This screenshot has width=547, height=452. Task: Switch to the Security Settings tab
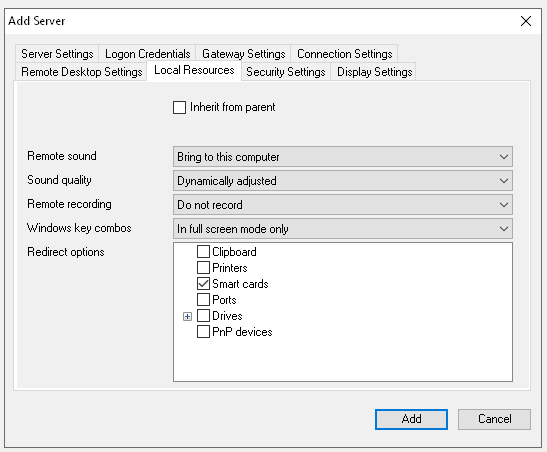click(x=286, y=71)
